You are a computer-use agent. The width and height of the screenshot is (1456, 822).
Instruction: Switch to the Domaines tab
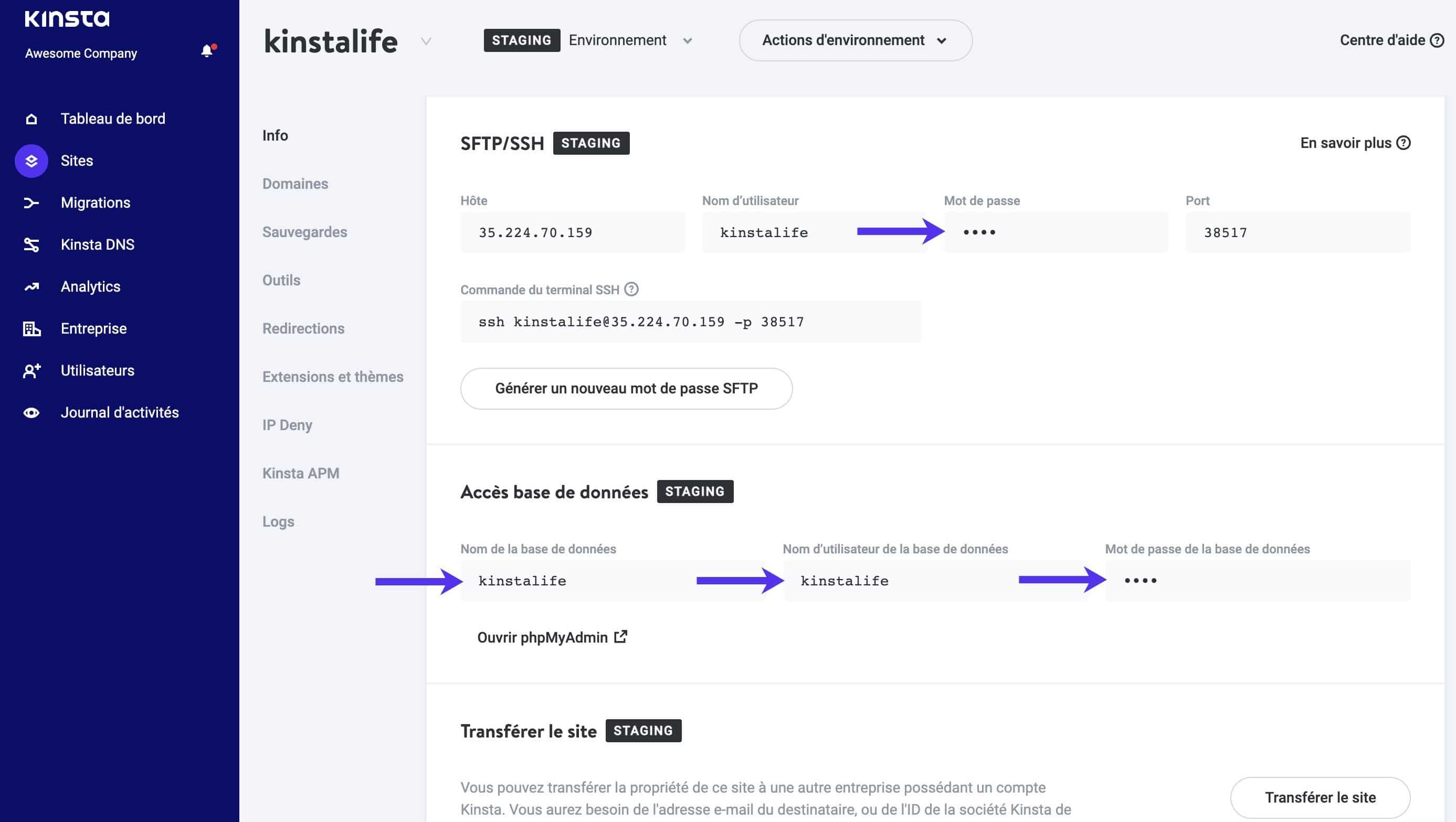pyautogui.click(x=295, y=184)
